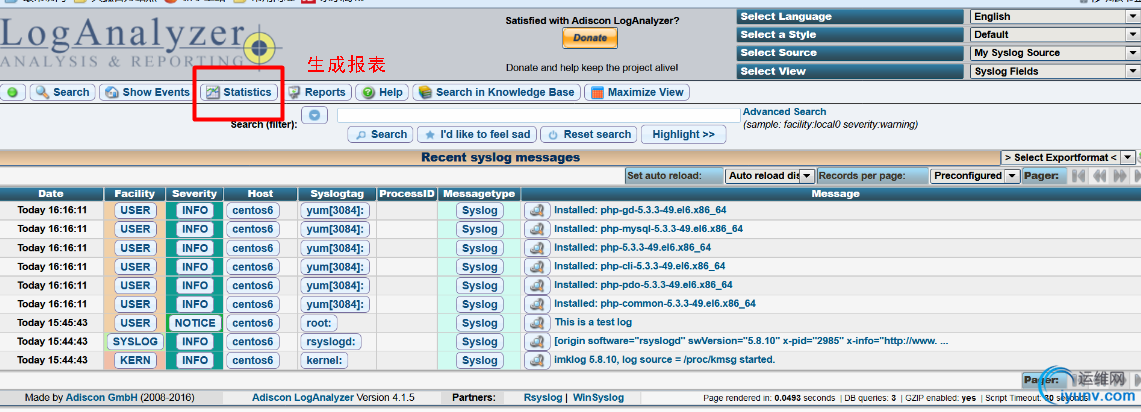This screenshot has width=1141, height=412.
Task: Open the Auto reload dropdown
Action: [x=770, y=175]
